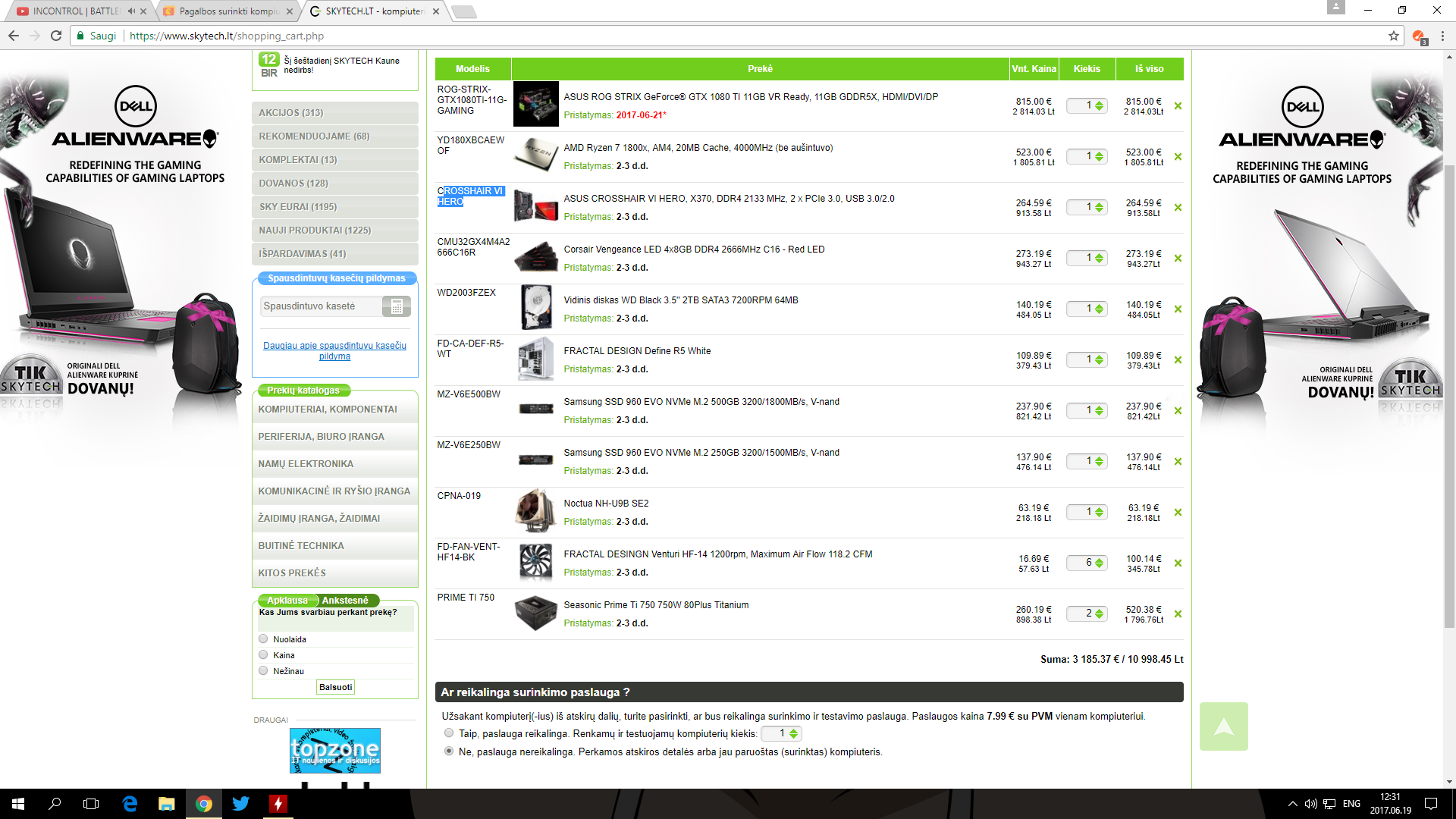
Task: Remove Venturi HF-14 fans from cart
Action: click(1178, 563)
